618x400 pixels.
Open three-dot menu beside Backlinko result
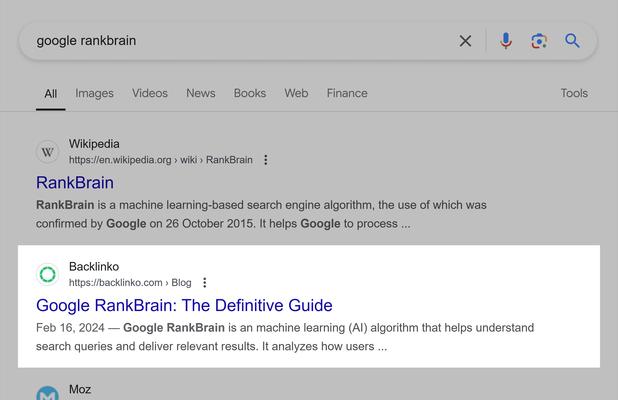coord(204,283)
